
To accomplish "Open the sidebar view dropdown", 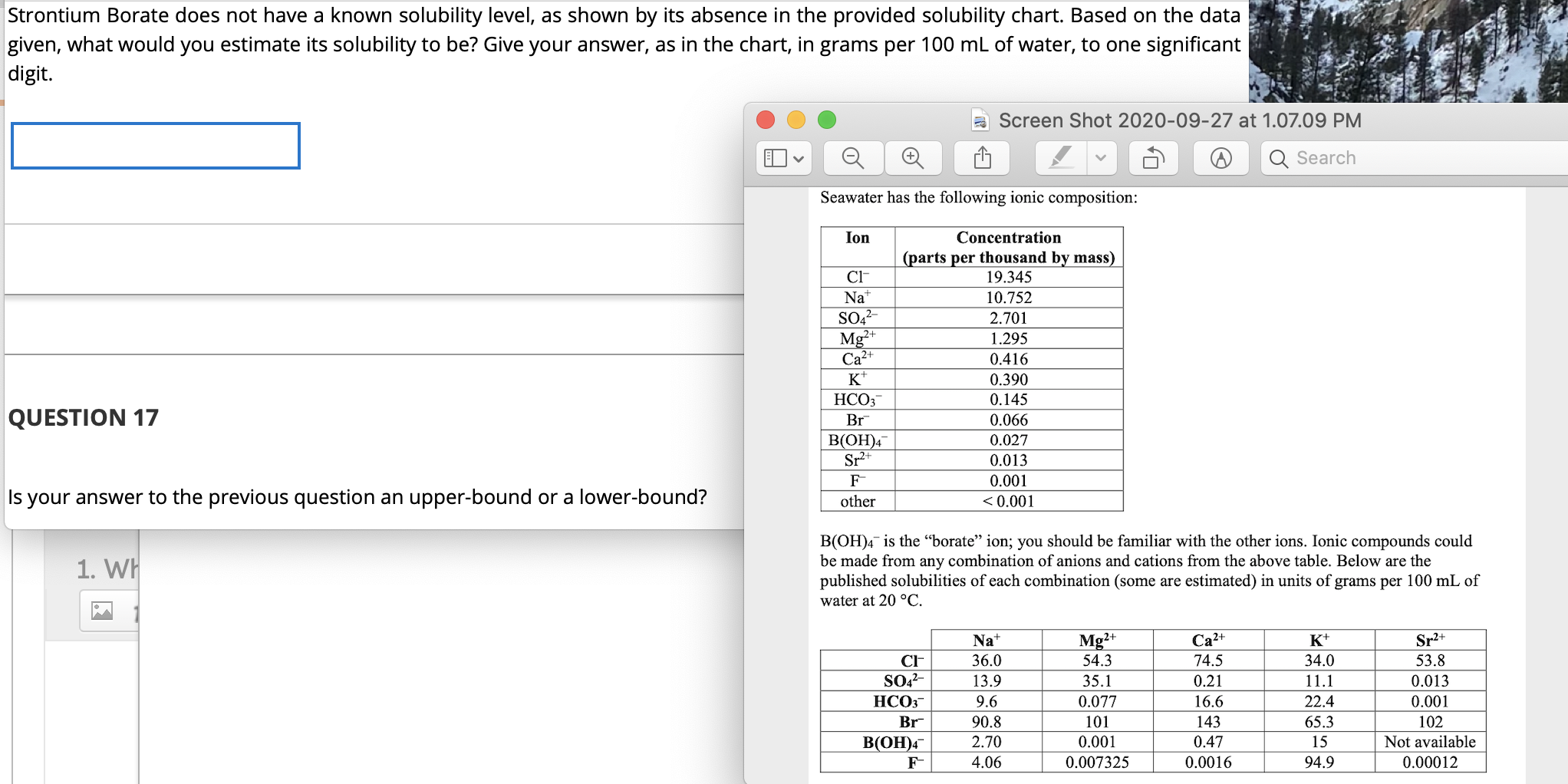I will click(784, 158).
